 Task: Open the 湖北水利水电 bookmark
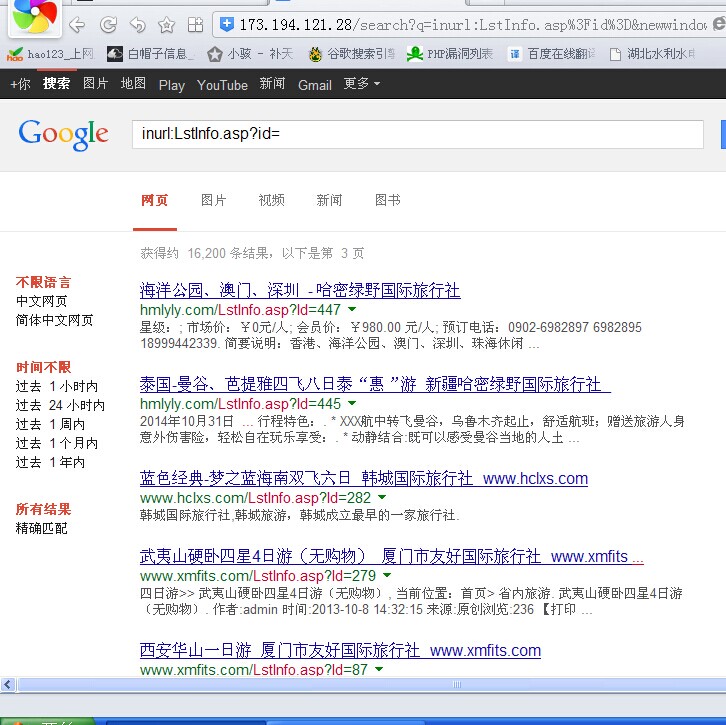652,54
